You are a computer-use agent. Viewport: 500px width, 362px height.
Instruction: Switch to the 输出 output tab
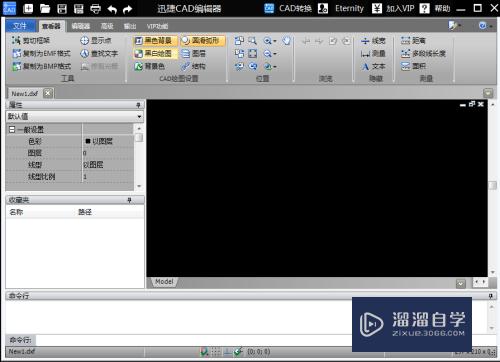click(x=130, y=26)
